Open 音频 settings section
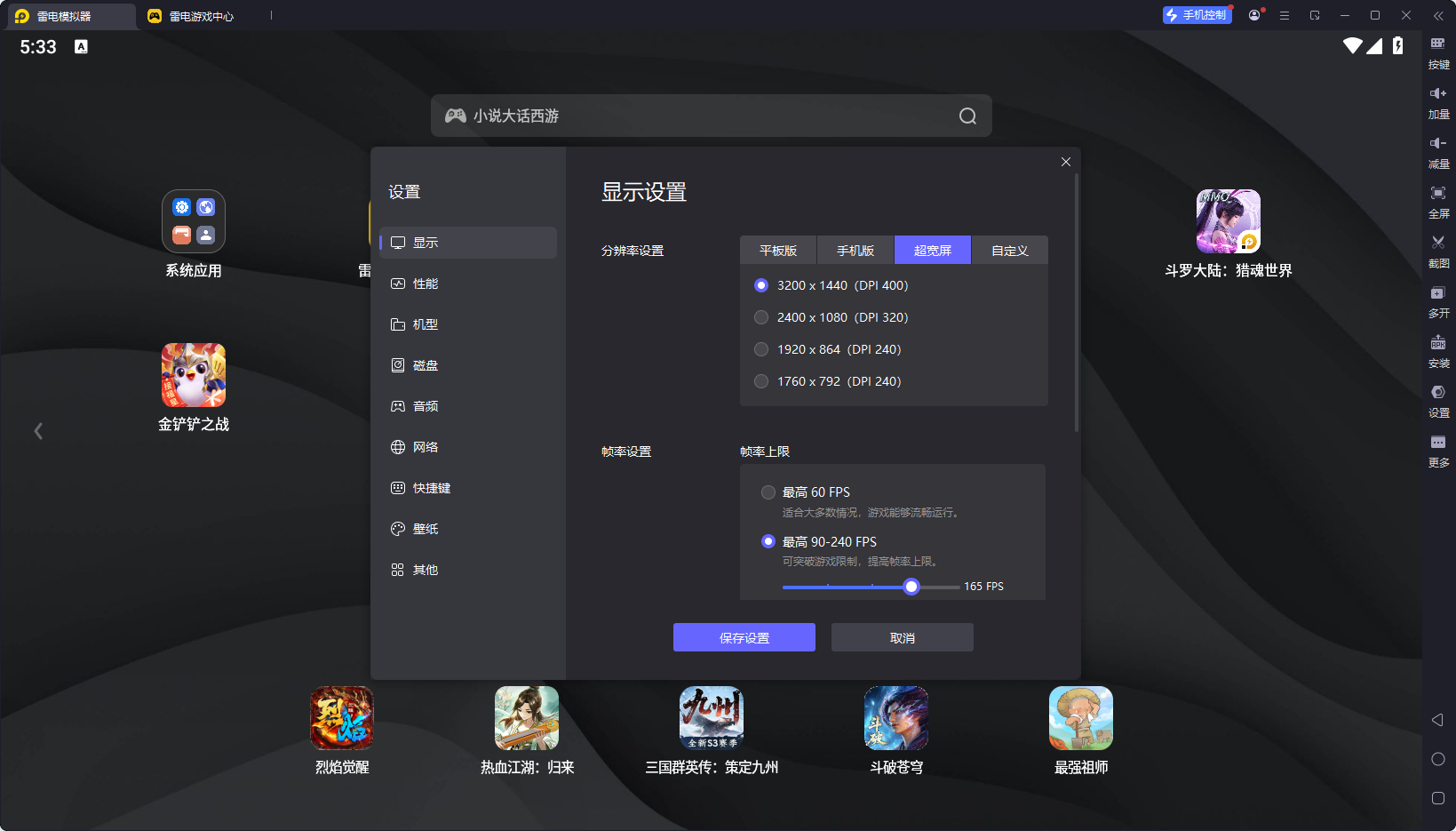 [468, 406]
